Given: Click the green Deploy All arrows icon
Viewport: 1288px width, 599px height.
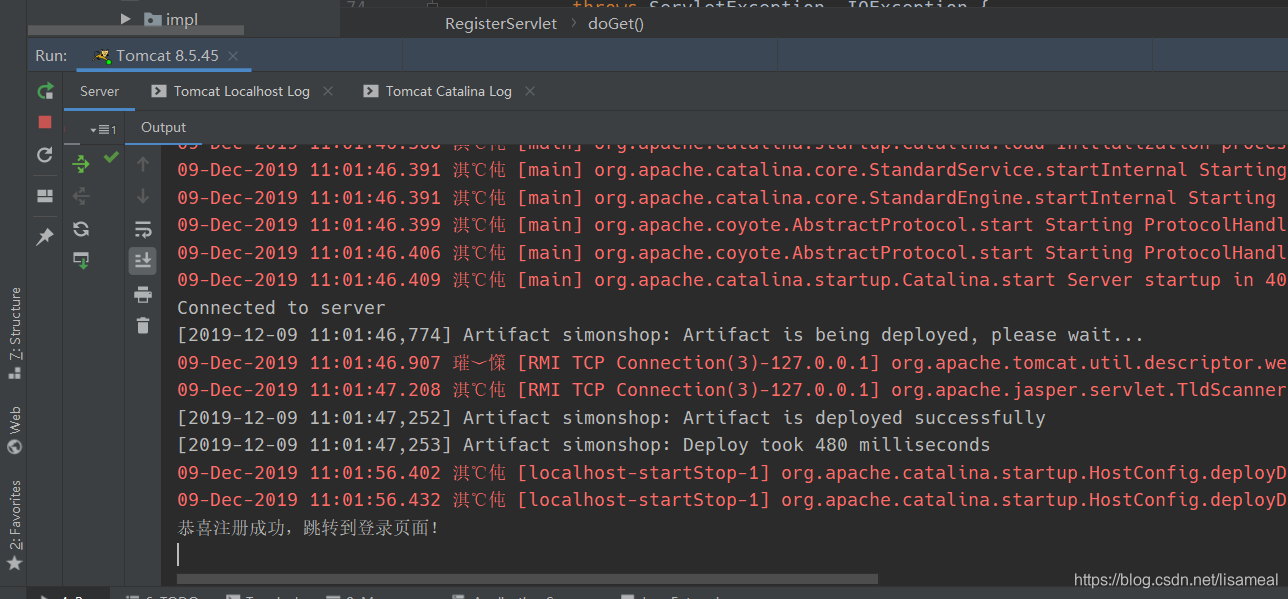Looking at the screenshot, I should (81, 163).
